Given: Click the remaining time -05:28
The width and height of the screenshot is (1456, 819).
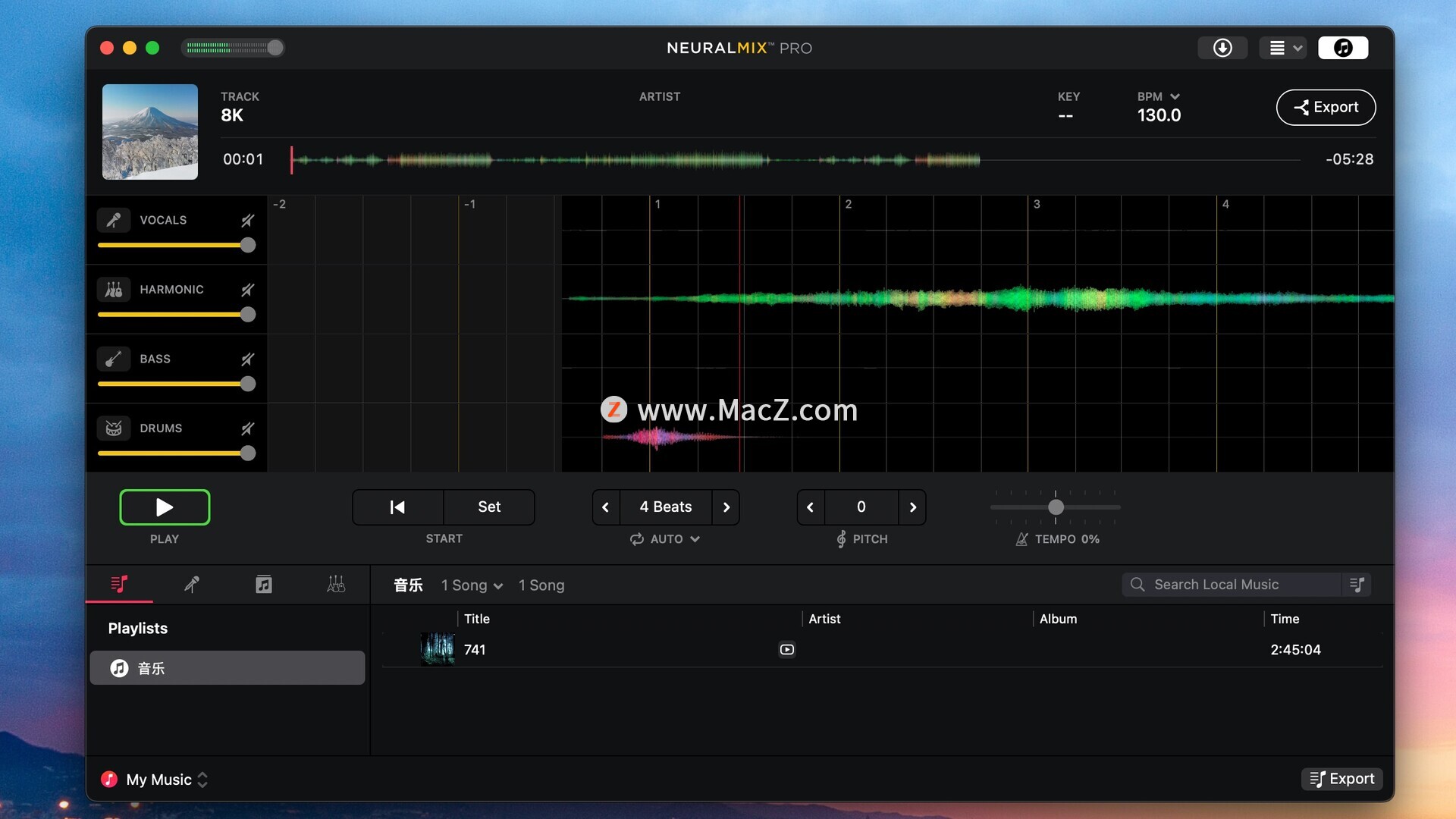Looking at the screenshot, I should 1349,159.
